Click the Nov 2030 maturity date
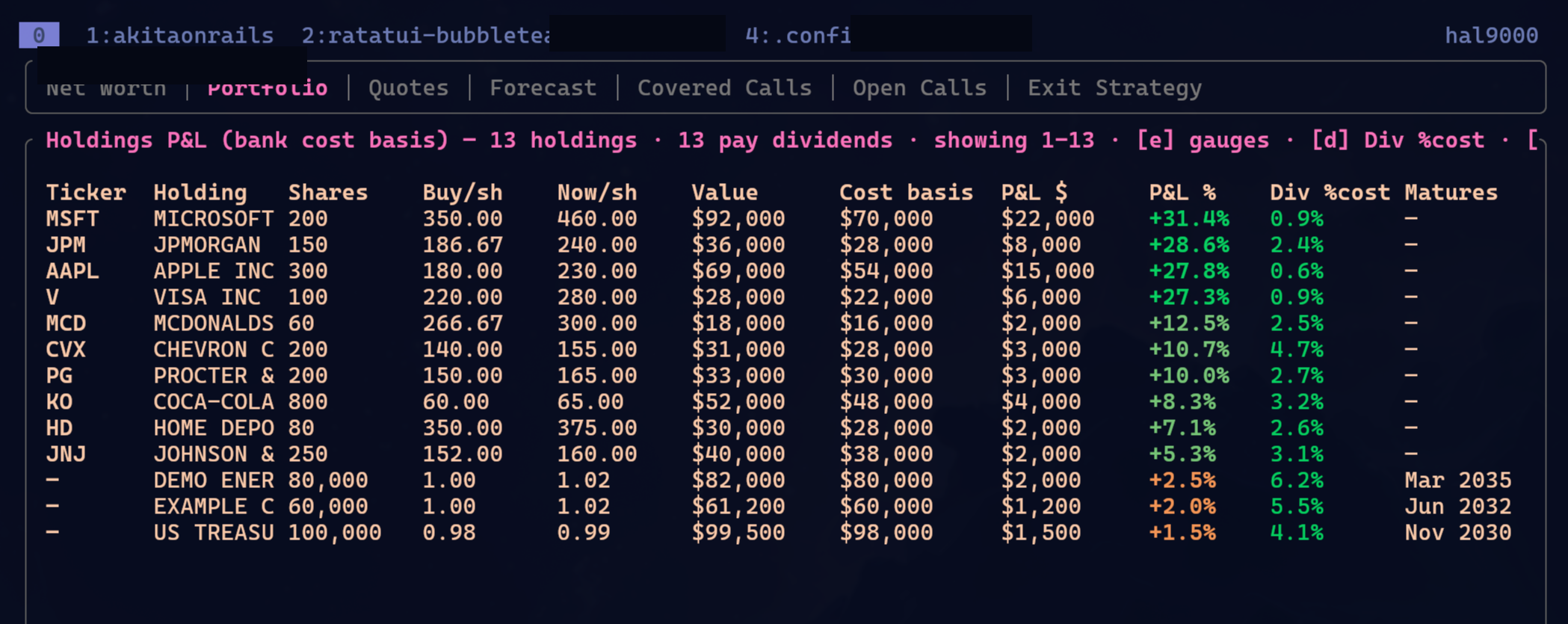The width and height of the screenshot is (1568, 624). (1458, 533)
